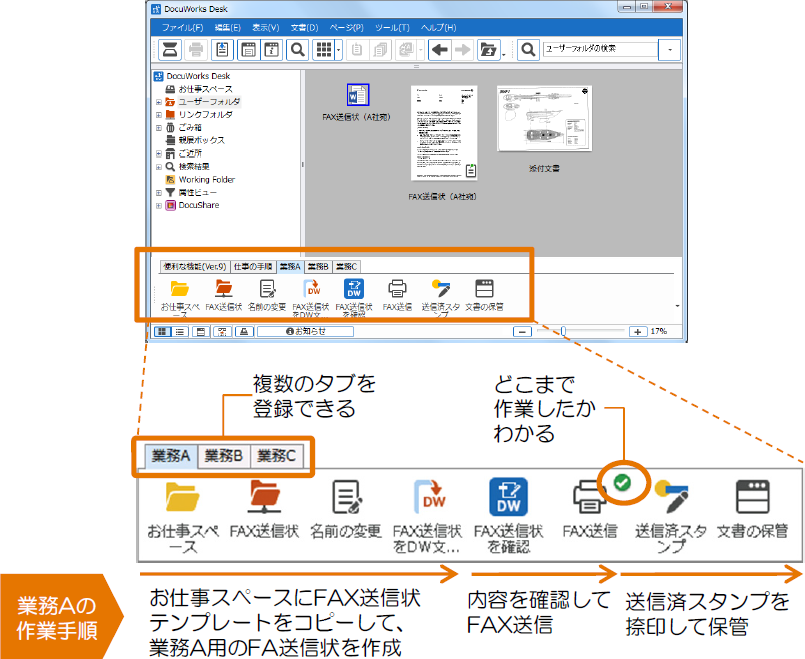
Task: Click the magnifier icon left of the grid view button
Action: tap(297, 50)
